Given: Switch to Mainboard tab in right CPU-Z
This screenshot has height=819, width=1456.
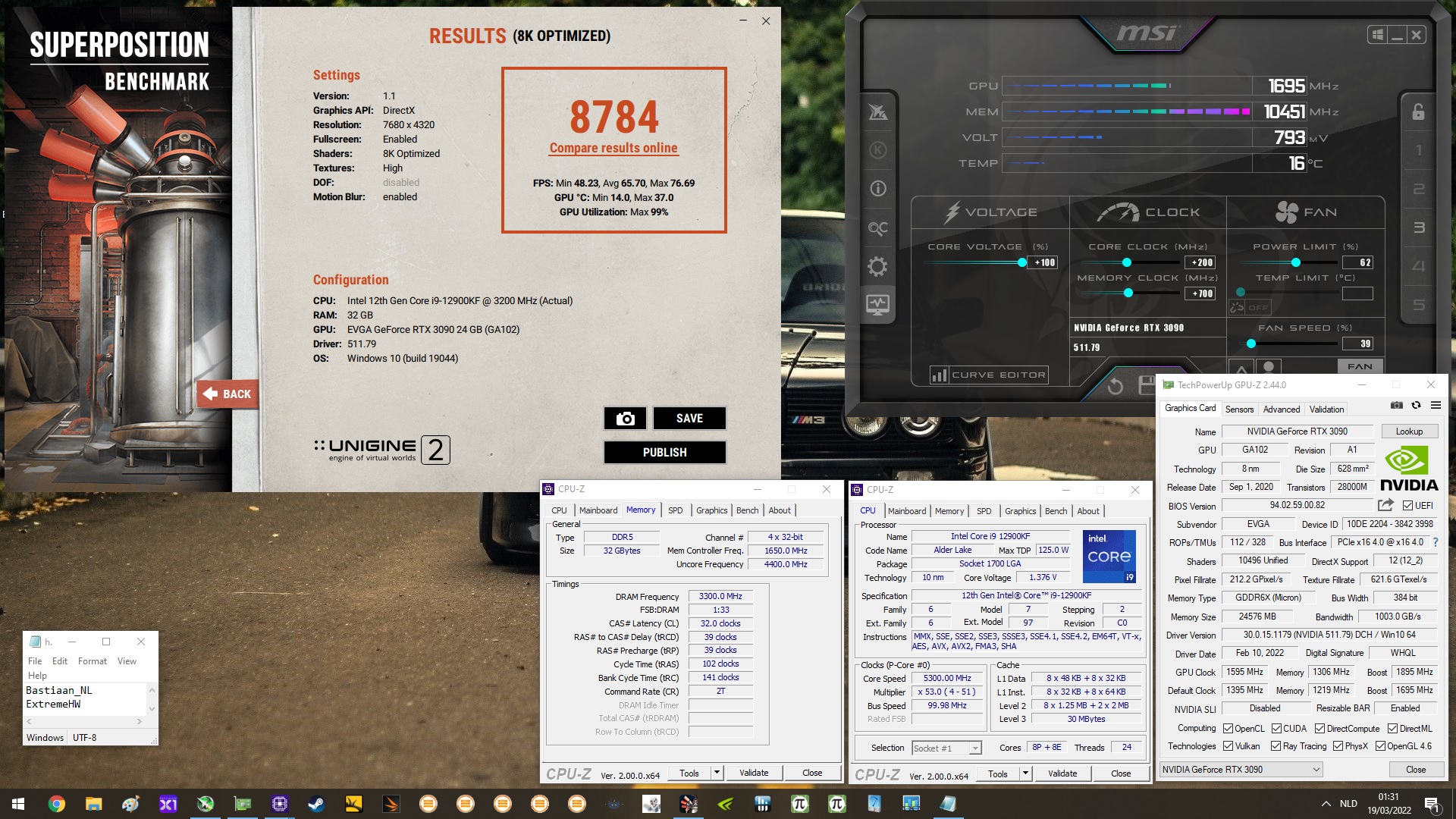Looking at the screenshot, I should tap(907, 511).
